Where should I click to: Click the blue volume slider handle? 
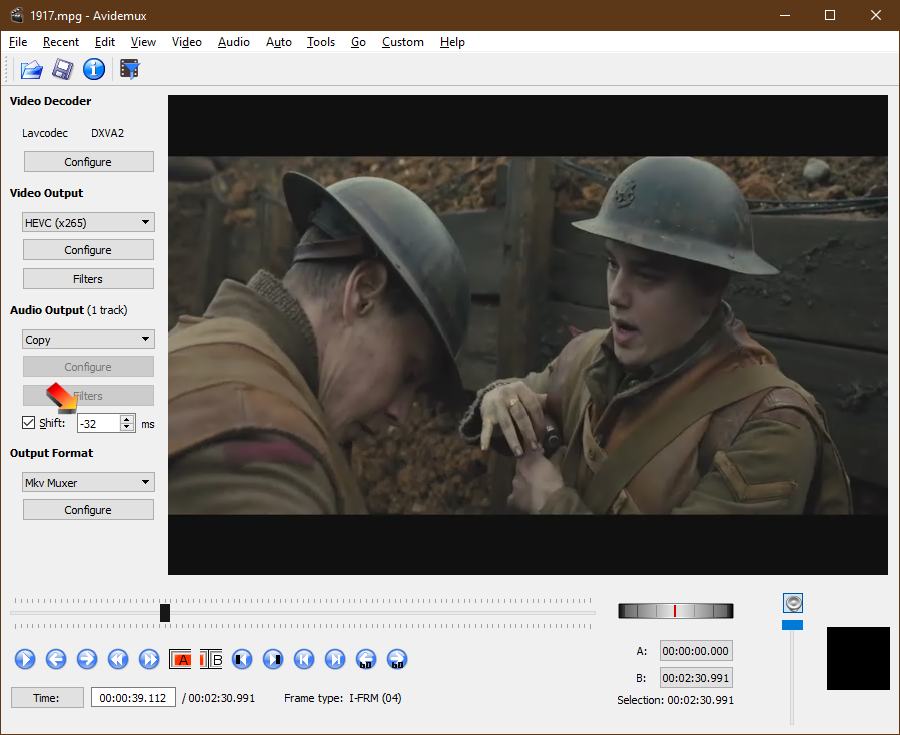[x=792, y=625]
